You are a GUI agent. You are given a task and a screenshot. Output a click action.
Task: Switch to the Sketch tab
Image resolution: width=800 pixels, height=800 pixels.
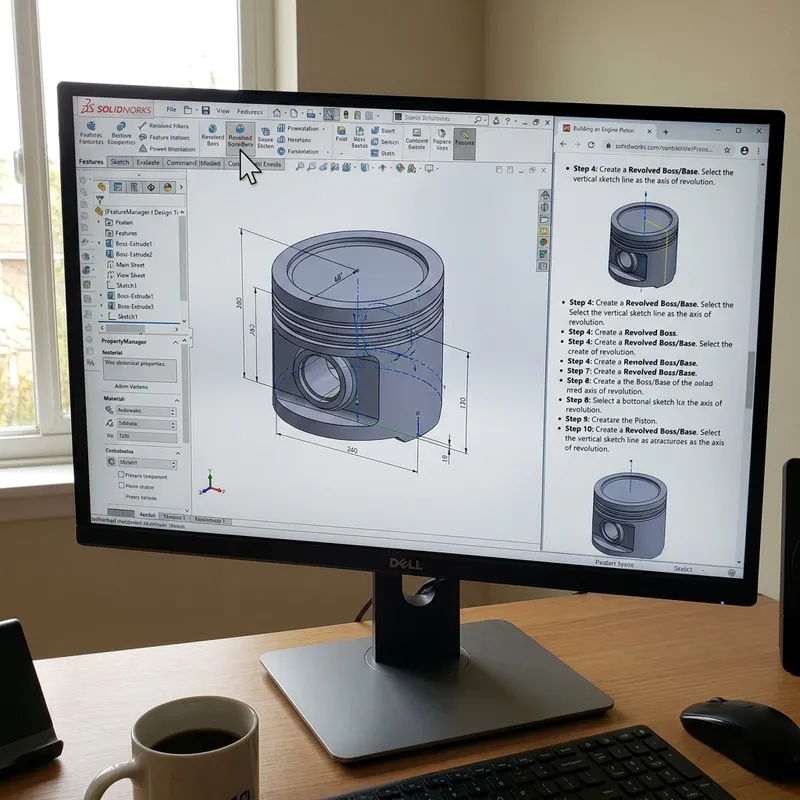(119, 162)
